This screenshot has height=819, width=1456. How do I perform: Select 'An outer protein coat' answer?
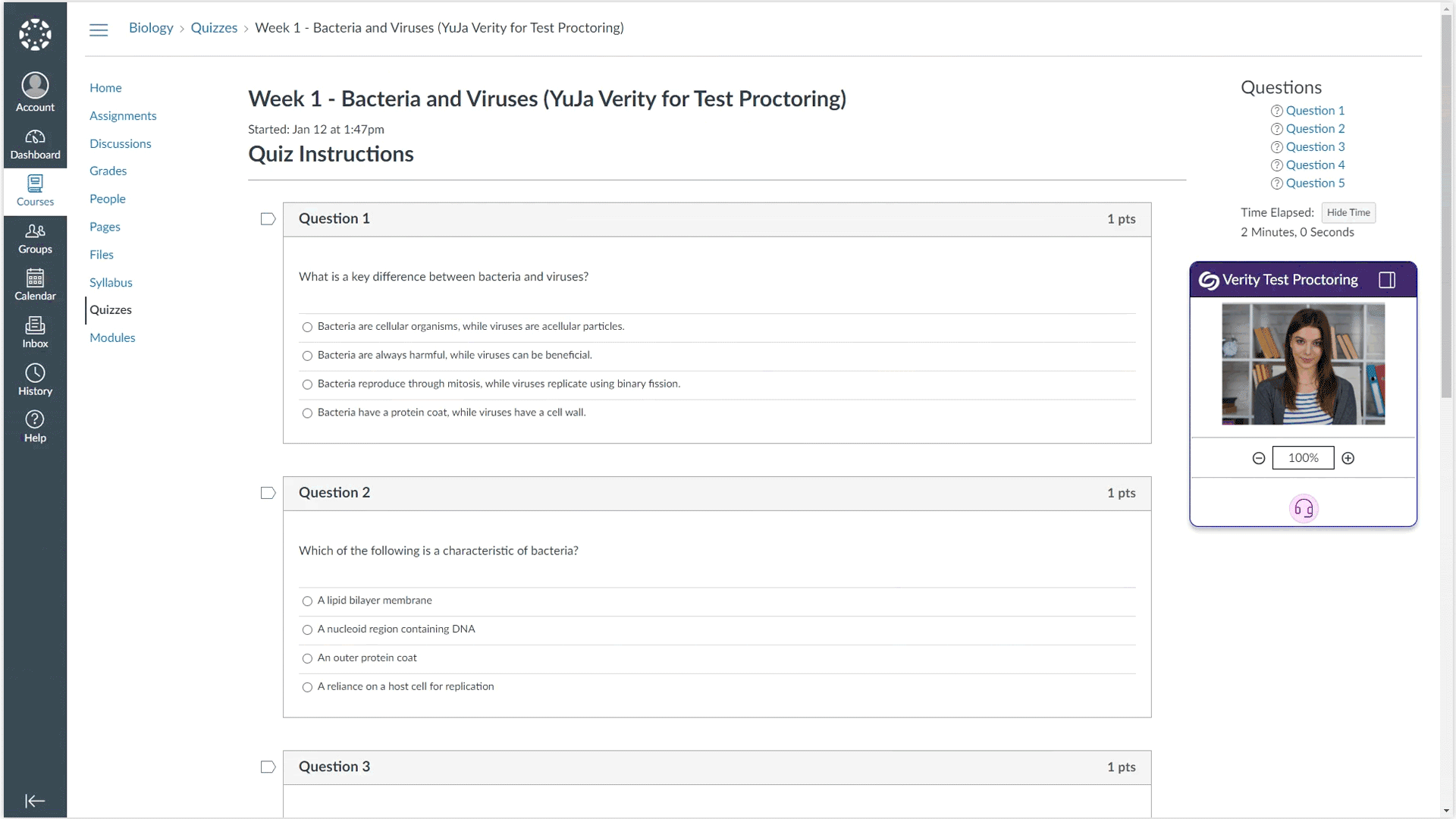pyautogui.click(x=307, y=658)
